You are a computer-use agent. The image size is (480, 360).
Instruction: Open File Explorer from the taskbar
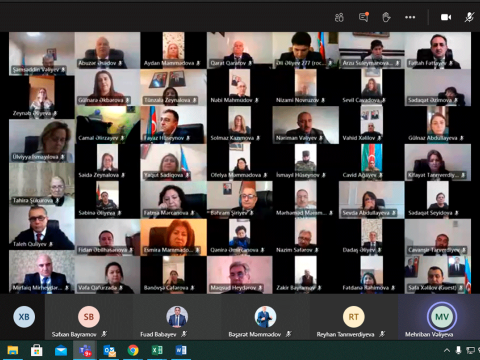(13, 350)
